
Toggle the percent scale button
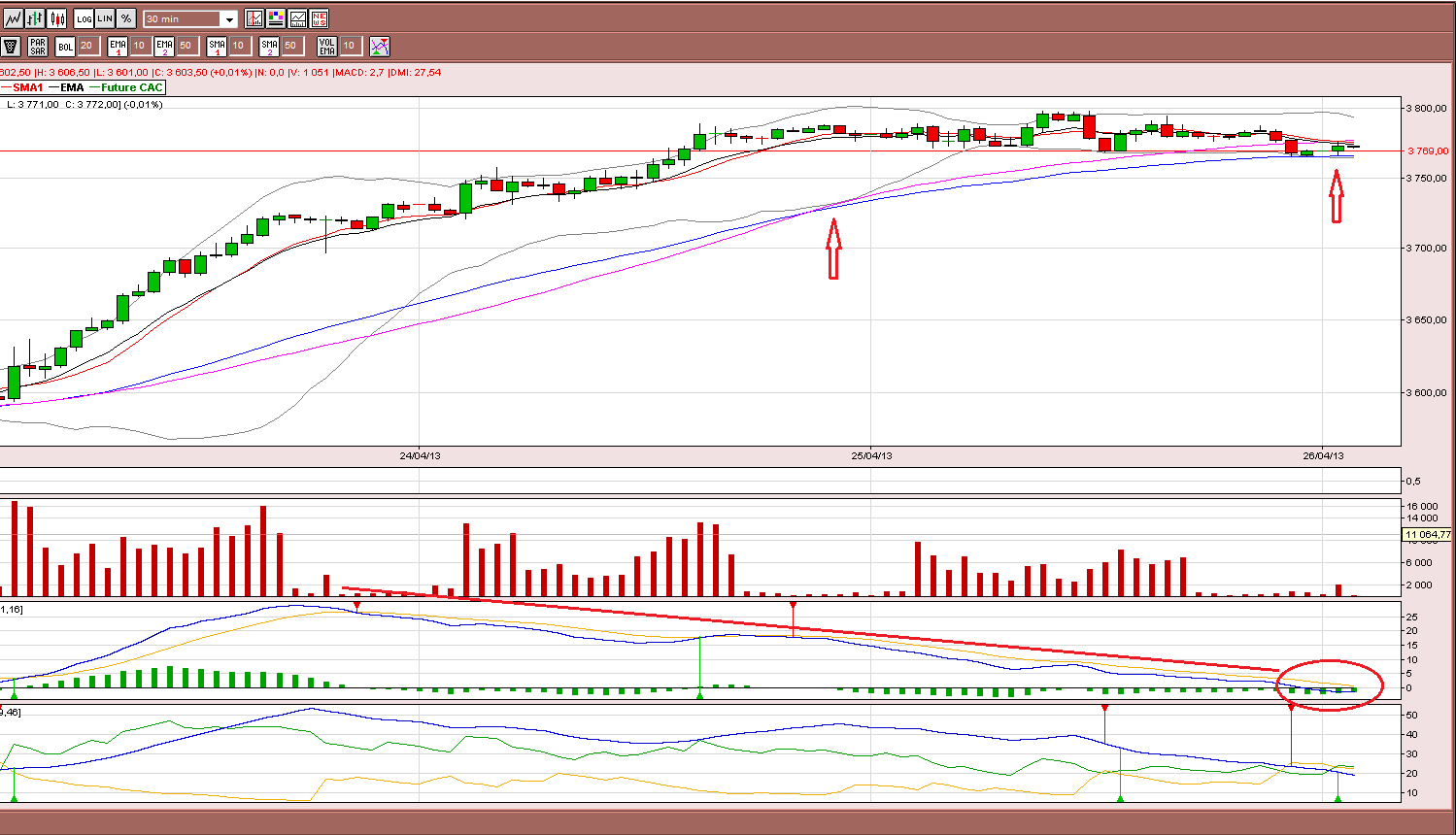[x=126, y=18]
